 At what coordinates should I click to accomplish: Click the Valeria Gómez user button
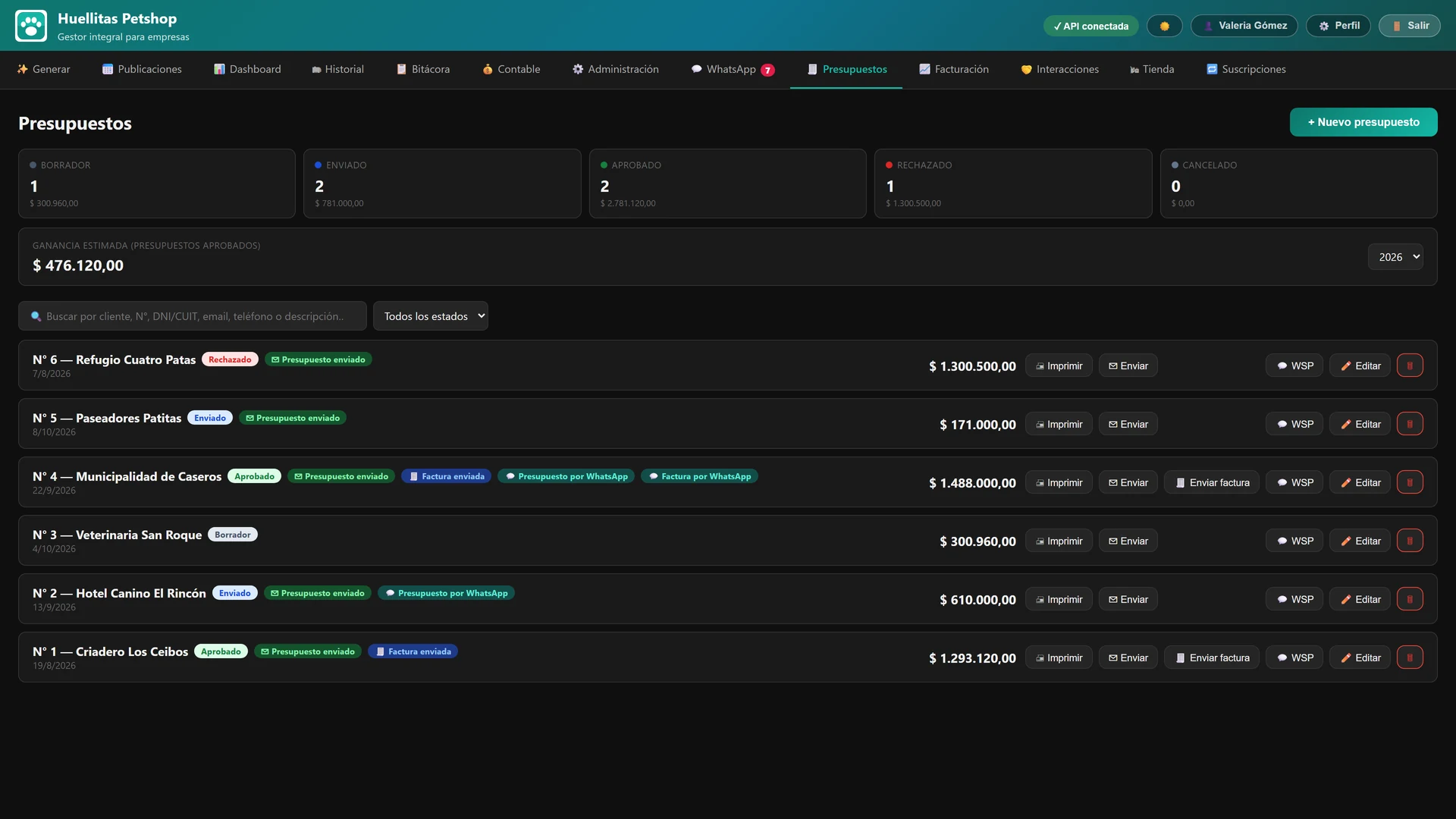pyautogui.click(x=1244, y=26)
